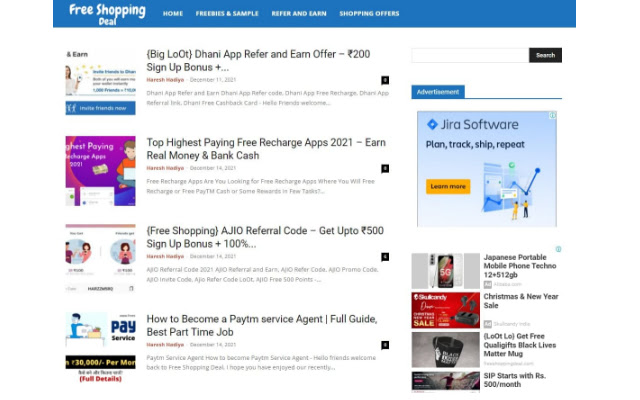Open the Dhani App Refer and Earn article title

point(258,60)
